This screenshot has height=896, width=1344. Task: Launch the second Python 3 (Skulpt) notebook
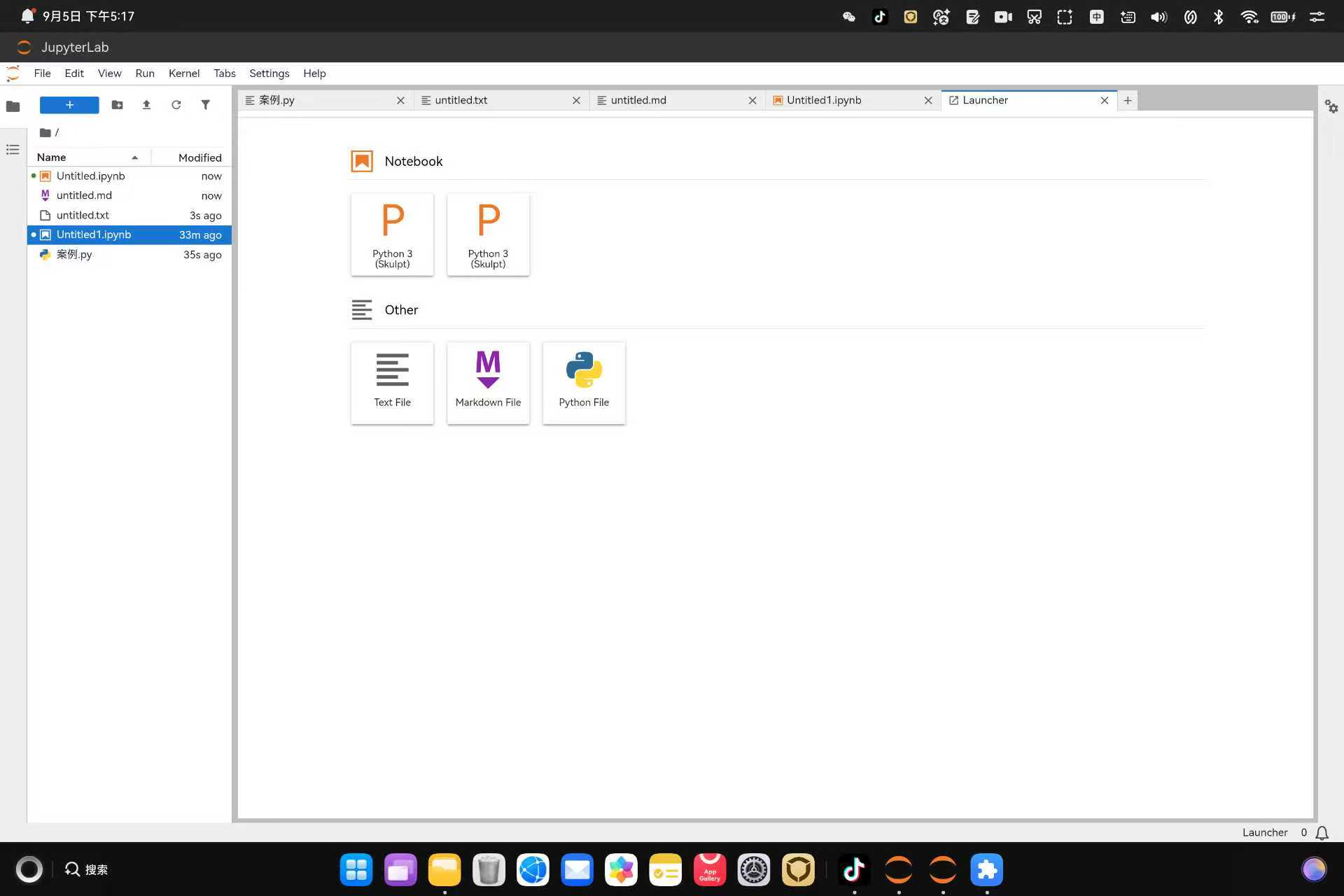(x=488, y=234)
